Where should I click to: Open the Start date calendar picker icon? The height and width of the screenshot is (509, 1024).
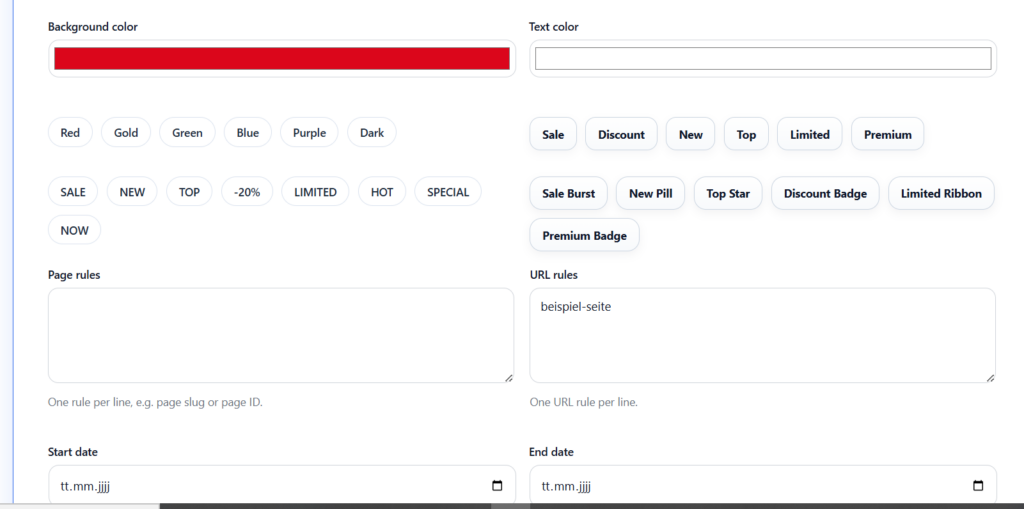tap(497, 486)
